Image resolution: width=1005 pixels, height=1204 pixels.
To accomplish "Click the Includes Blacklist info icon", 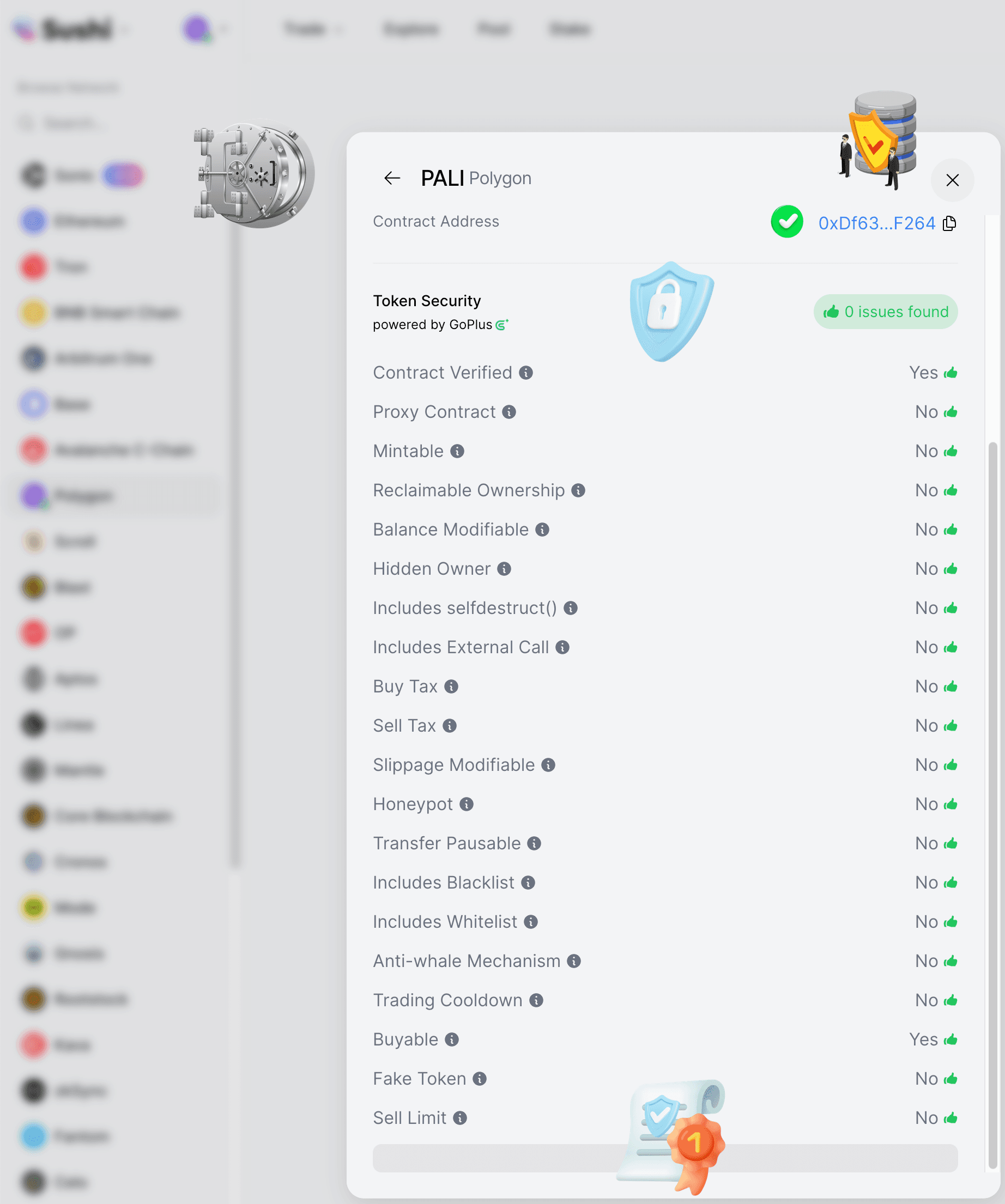I will tap(528, 883).
